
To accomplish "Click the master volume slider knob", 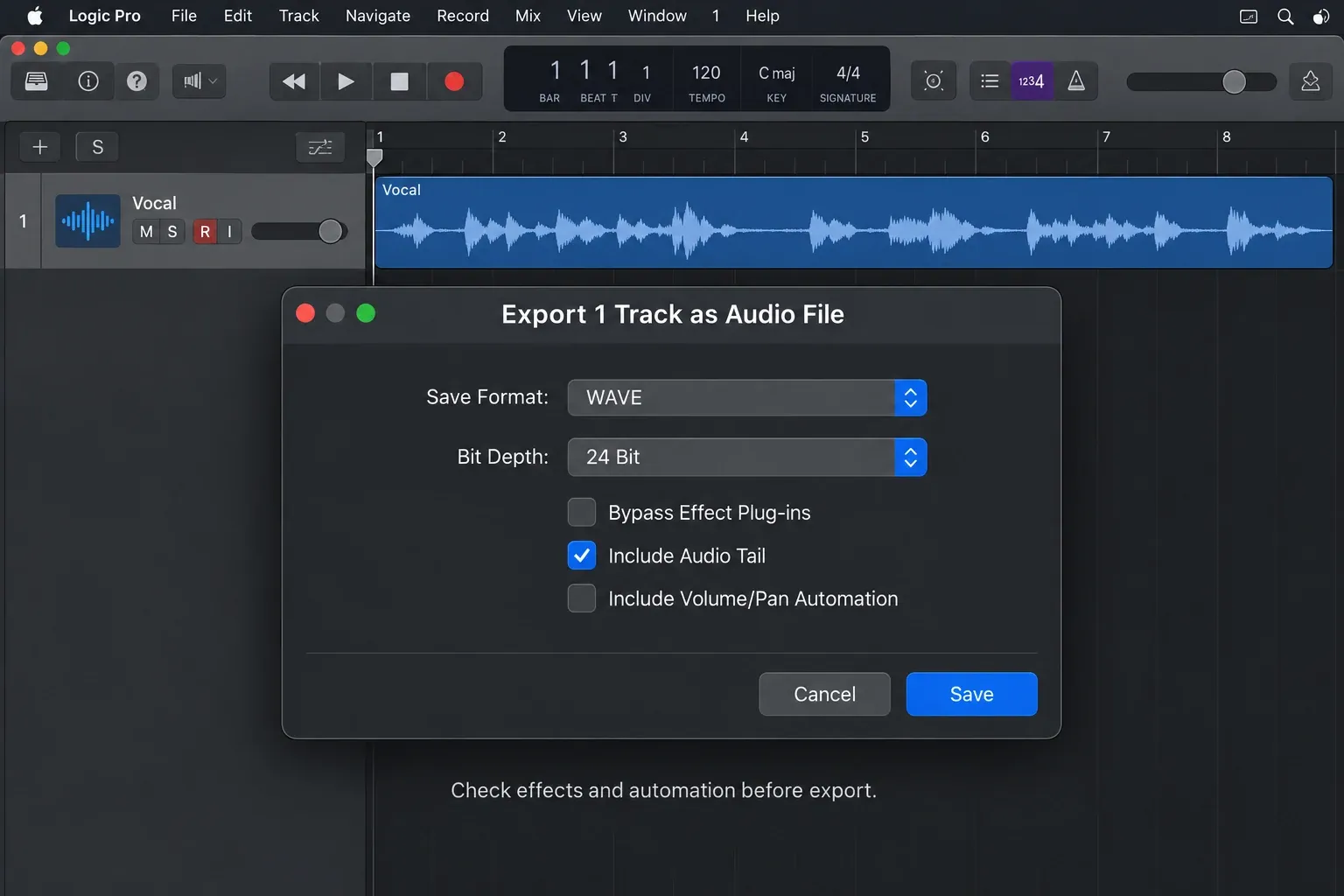I will (1234, 81).
